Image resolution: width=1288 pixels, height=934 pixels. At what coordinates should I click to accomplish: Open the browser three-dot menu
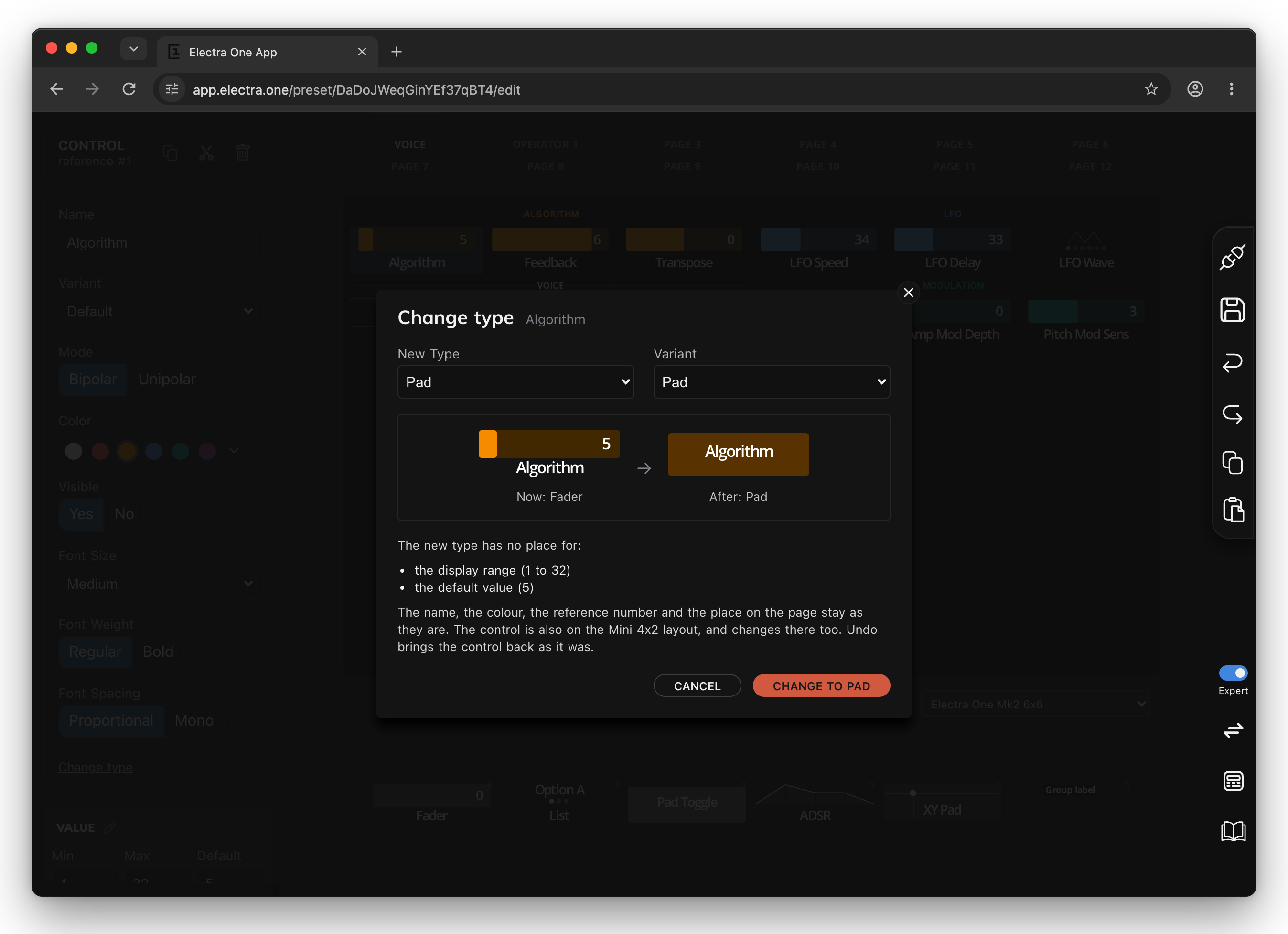click(x=1231, y=89)
